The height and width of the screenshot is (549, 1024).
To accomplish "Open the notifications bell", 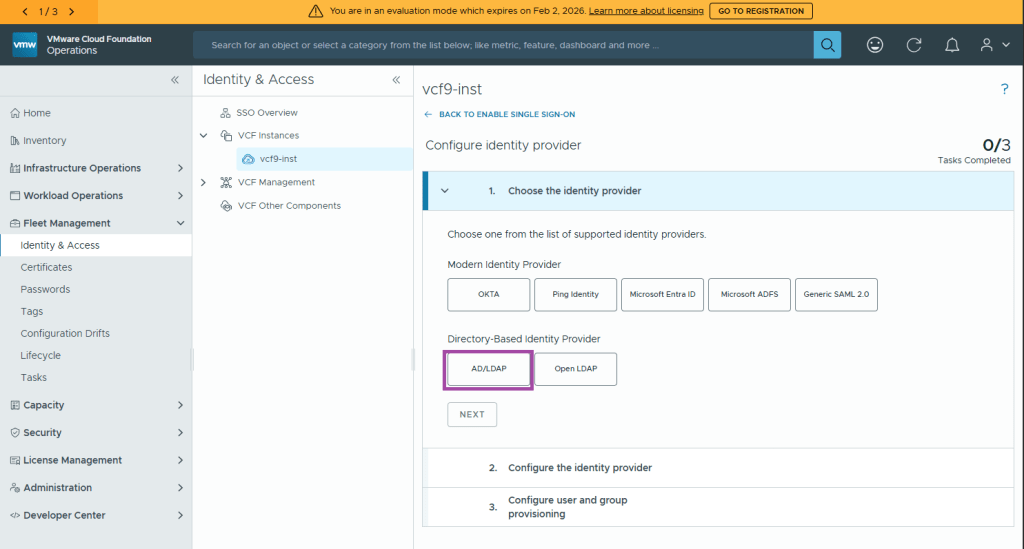I will [x=952, y=45].
